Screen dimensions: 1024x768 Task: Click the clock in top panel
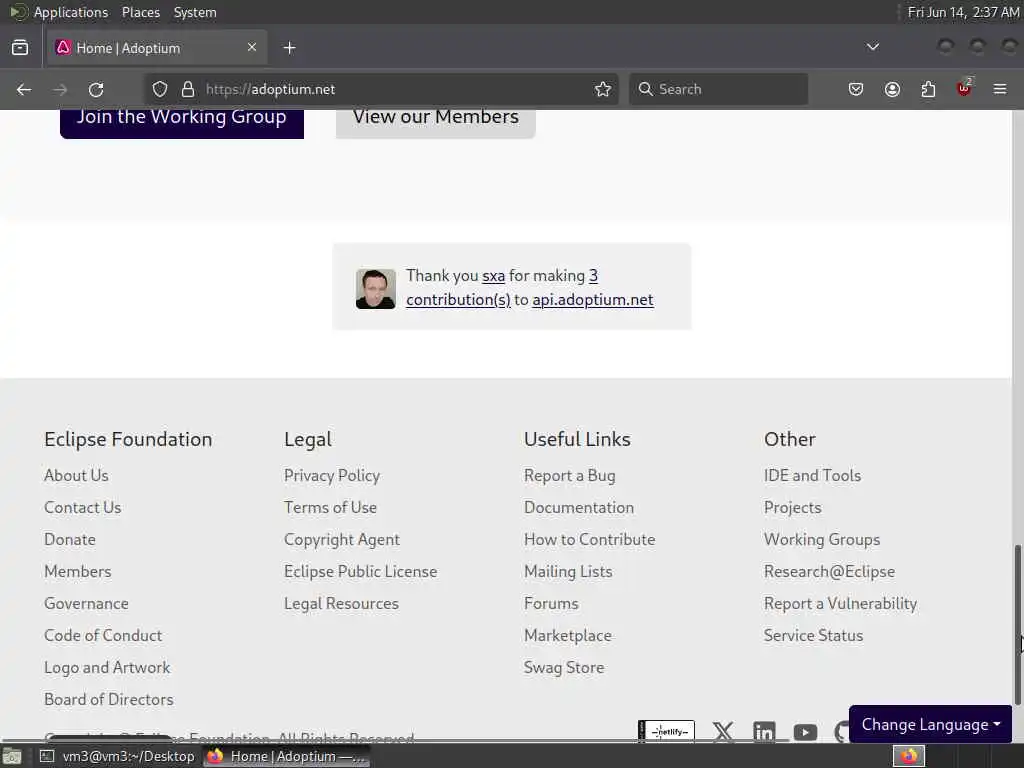[x=963, y=12]
